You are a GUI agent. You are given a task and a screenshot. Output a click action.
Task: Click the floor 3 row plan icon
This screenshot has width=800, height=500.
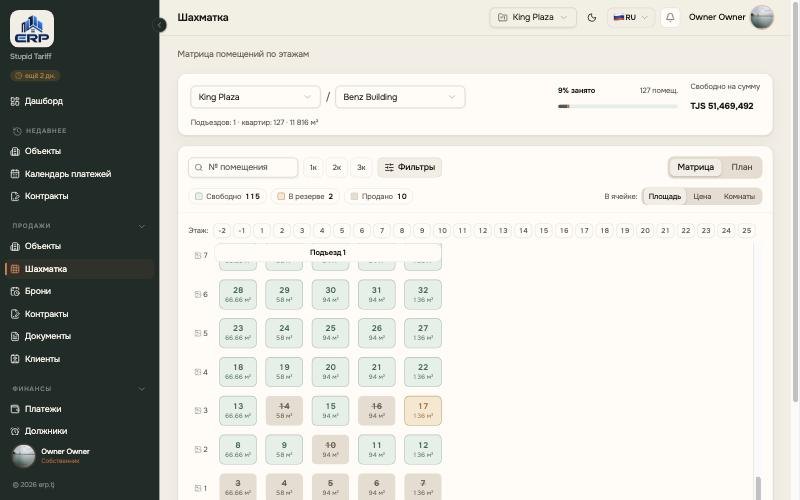coord(197,410)
